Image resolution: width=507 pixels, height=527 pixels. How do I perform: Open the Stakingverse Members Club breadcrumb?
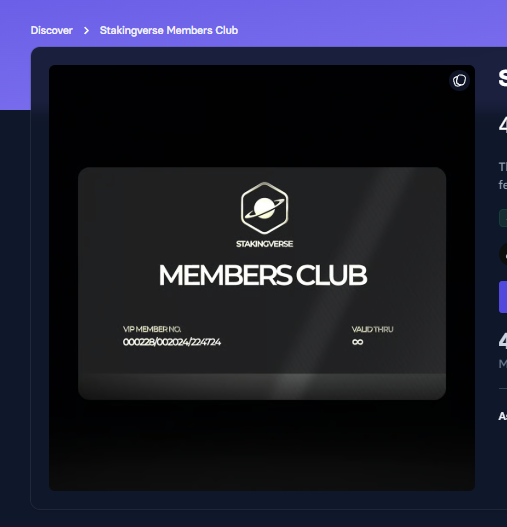tap(169, 31)
